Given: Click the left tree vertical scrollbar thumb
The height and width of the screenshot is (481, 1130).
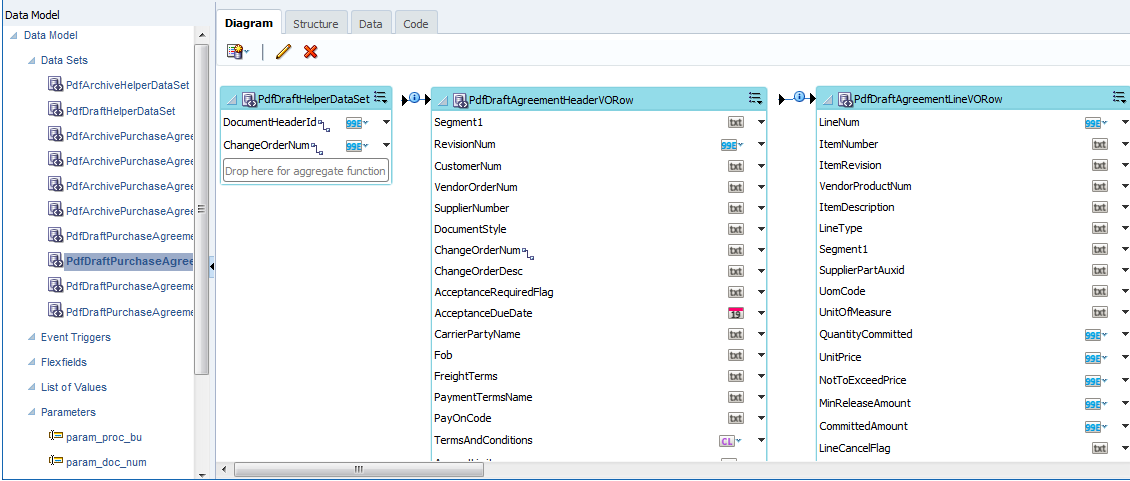Looking at the screenshot, I should click(202, 209).
